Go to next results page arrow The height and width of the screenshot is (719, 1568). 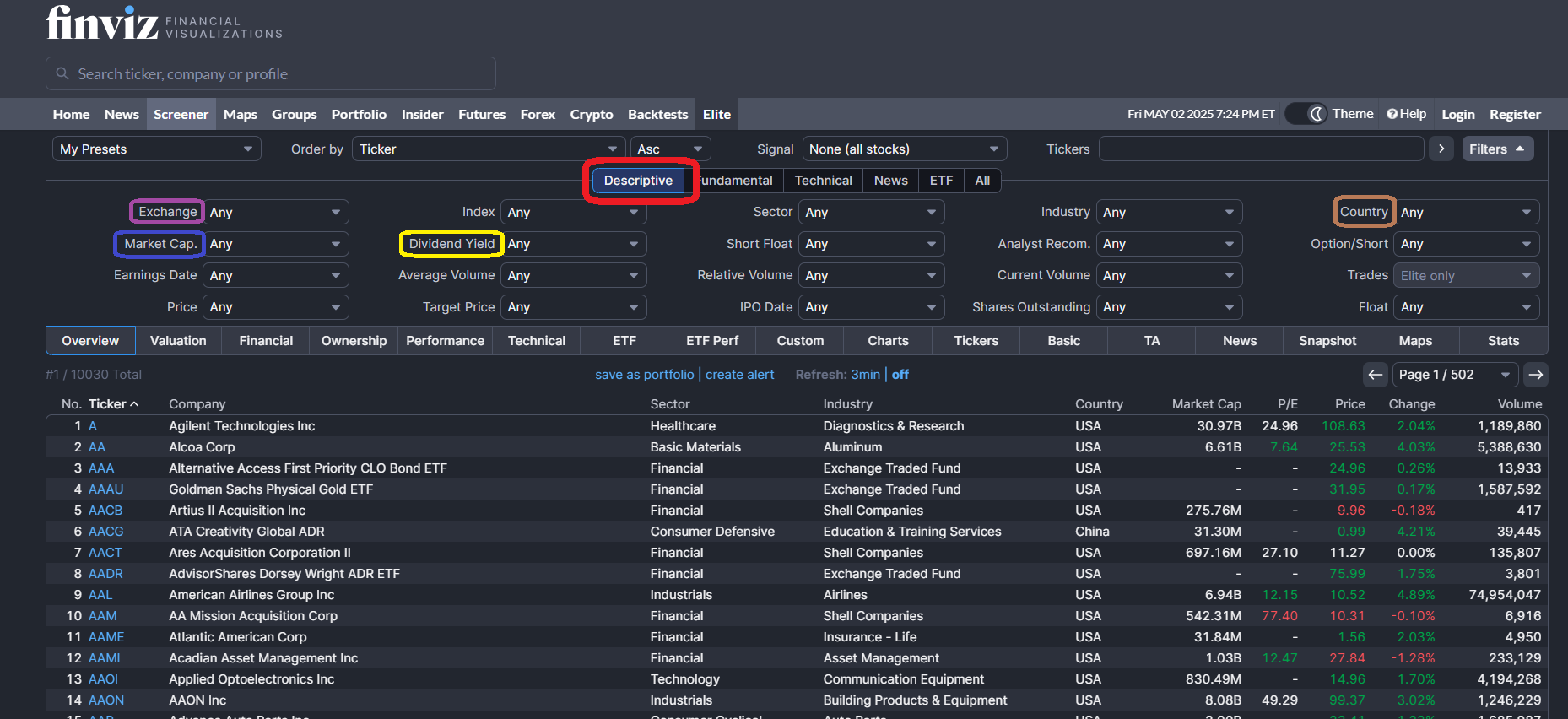[x=1536, y=375]
